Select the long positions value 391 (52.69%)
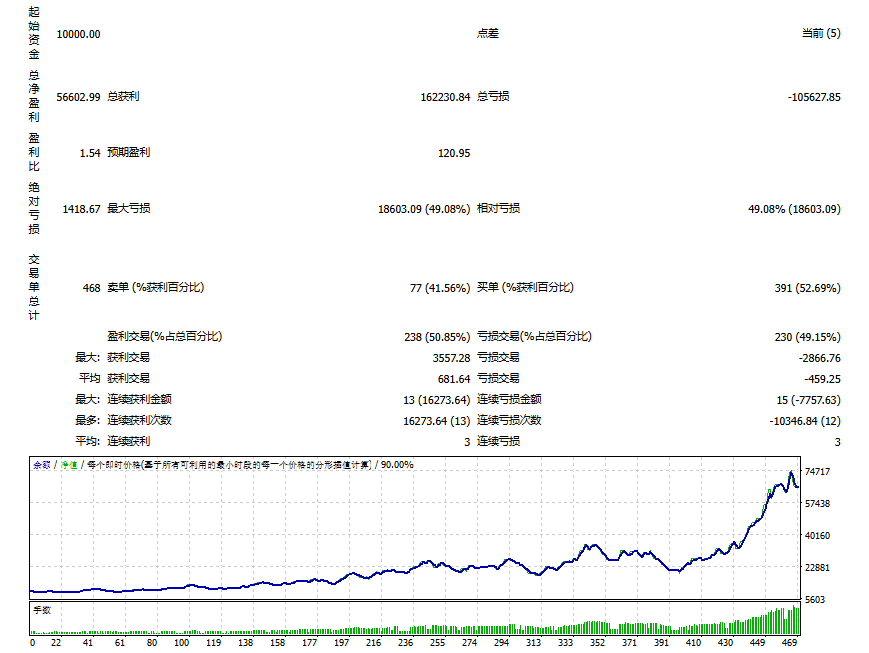This screenshot has width=869, height=653. pos(807,288)
